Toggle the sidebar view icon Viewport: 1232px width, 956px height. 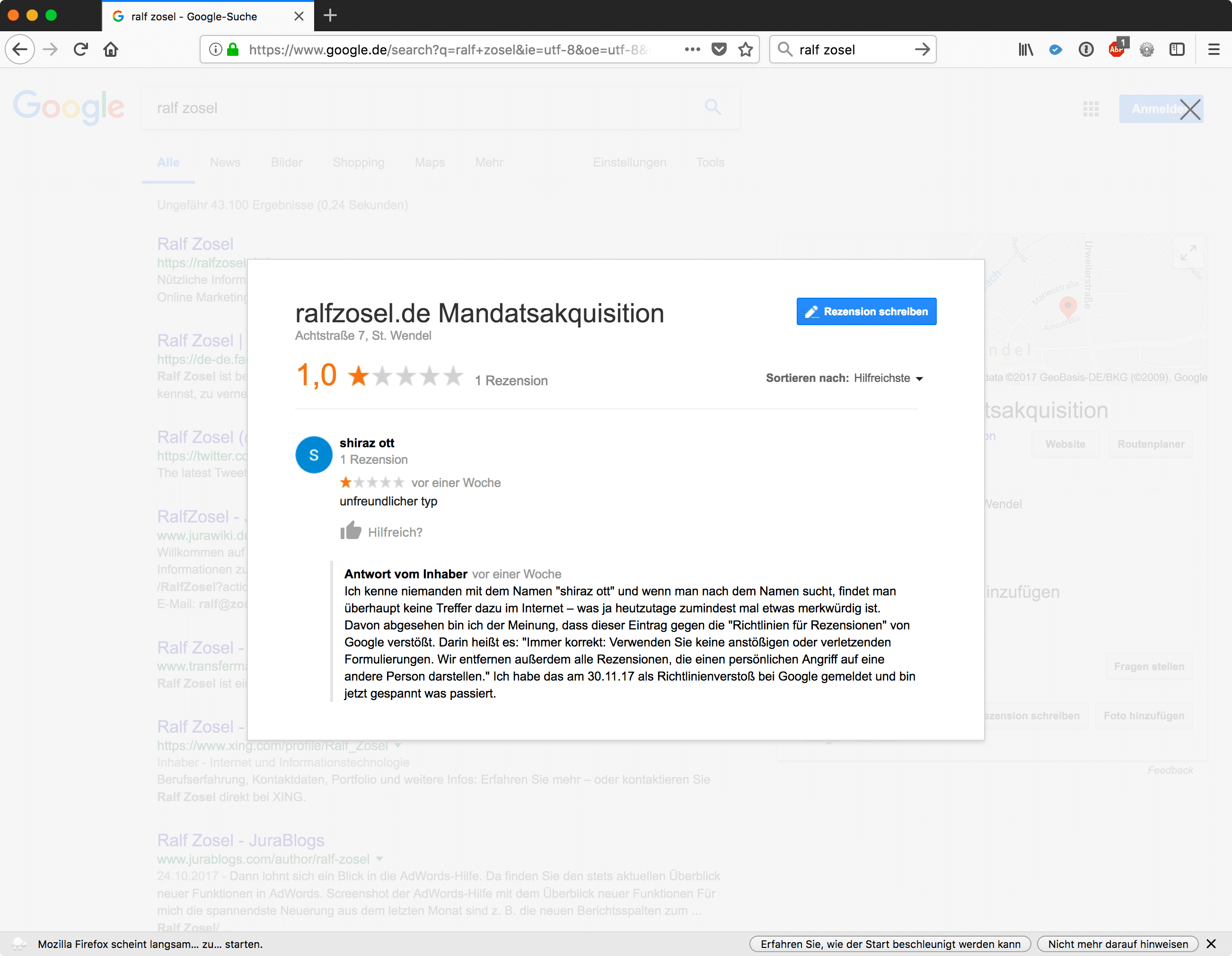coord(1177,50)
